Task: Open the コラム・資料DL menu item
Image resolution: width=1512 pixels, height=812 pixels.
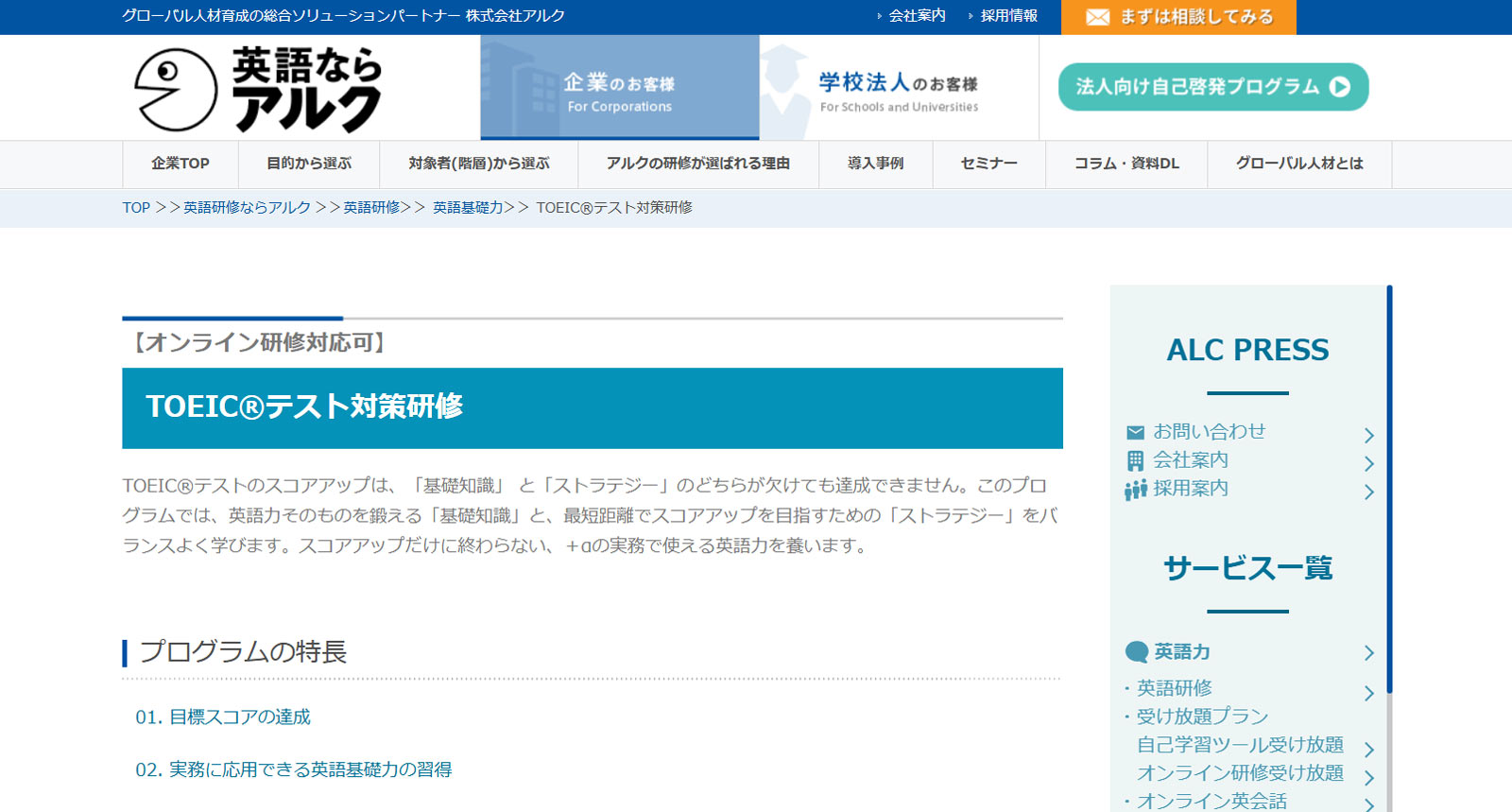Action: (x=1126, y=164)
